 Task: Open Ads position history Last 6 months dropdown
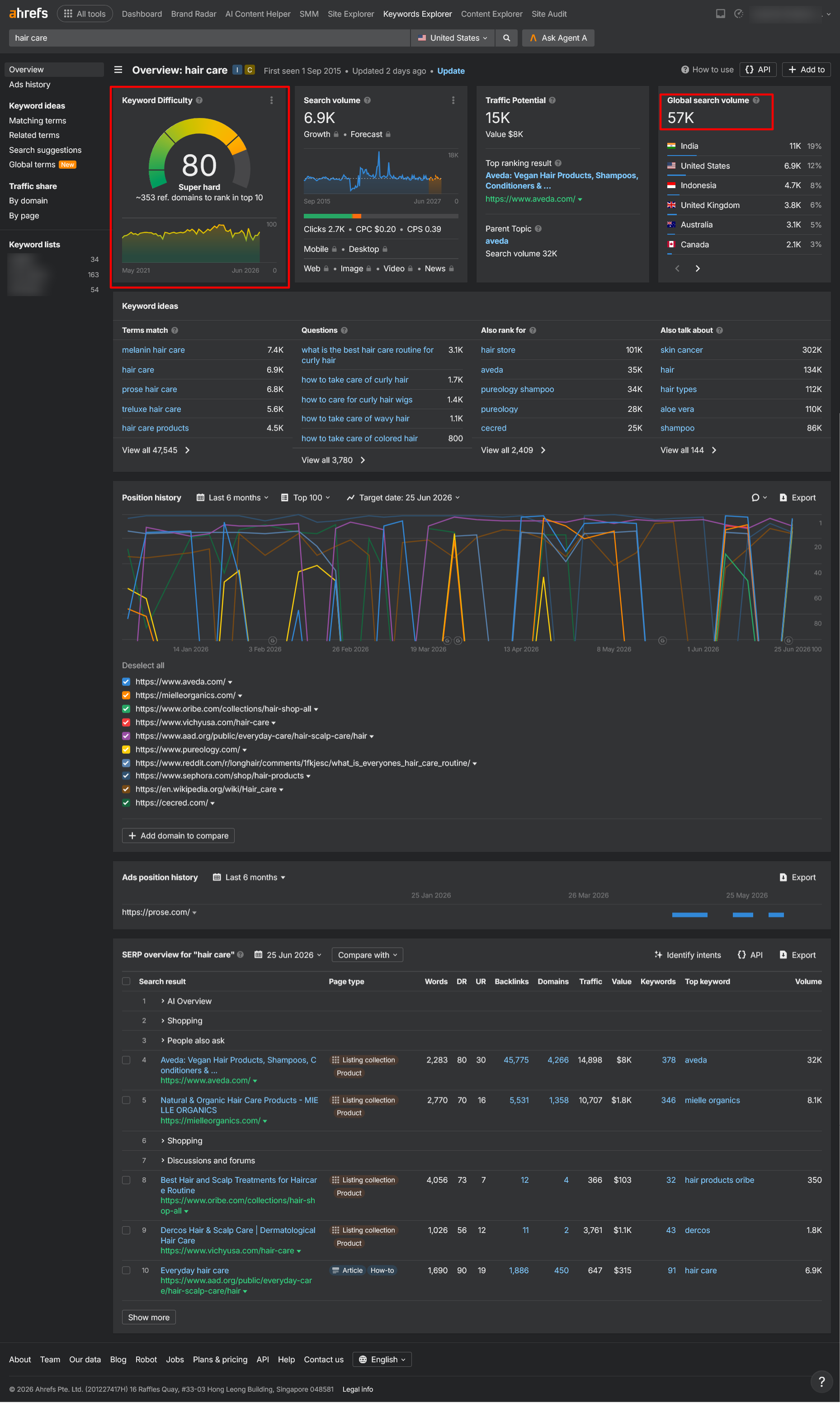[x=249, y=877]
